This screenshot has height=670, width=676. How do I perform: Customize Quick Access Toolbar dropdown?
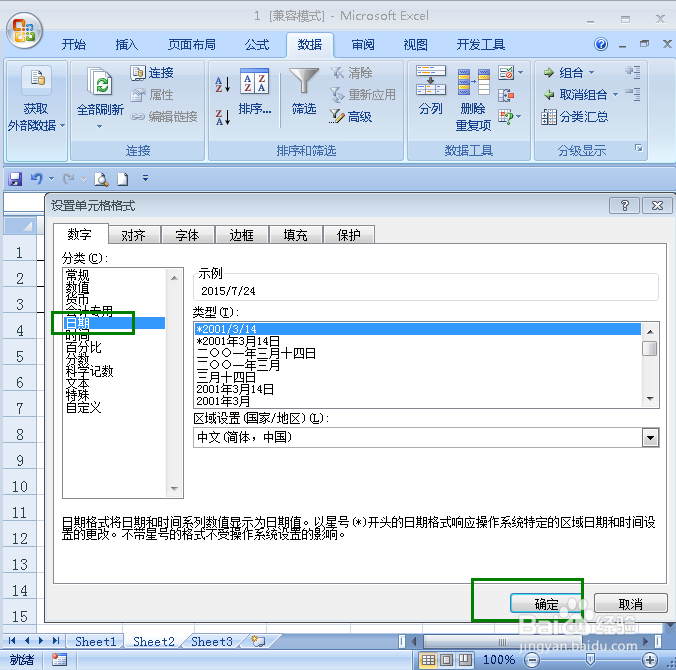coord(145,178)
